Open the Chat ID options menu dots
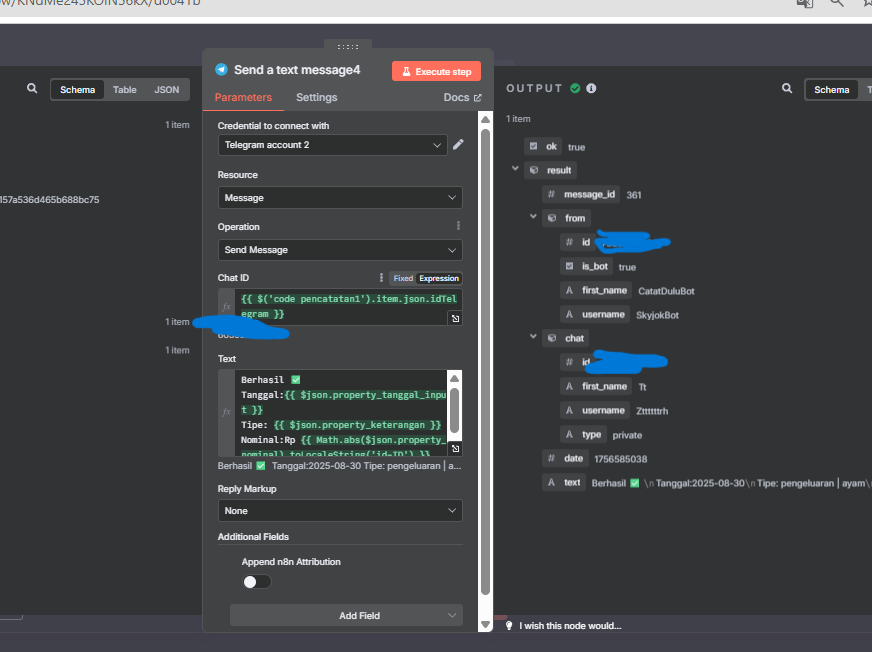Screen dimensions: 872x652 (381, 278)
